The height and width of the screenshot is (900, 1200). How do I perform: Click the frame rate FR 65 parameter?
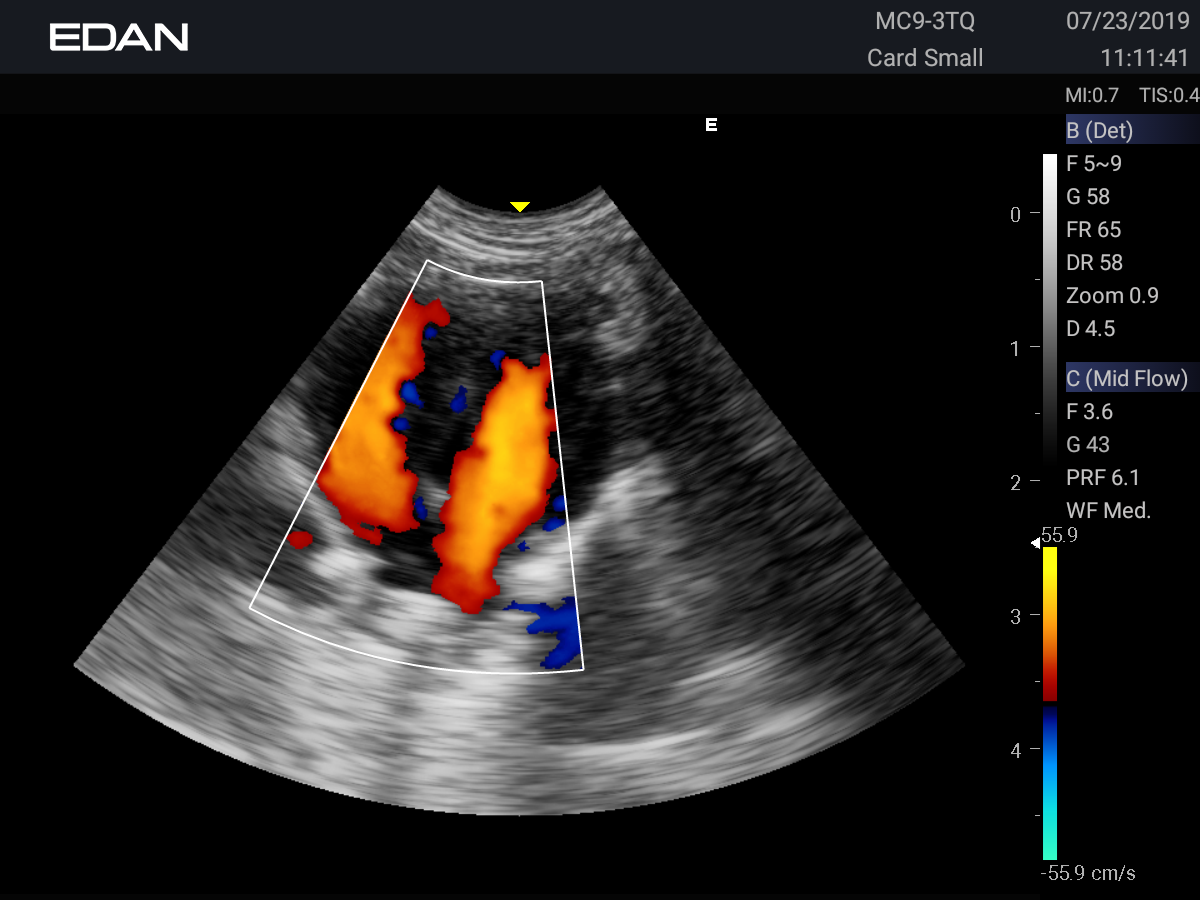pos(1093,230)
